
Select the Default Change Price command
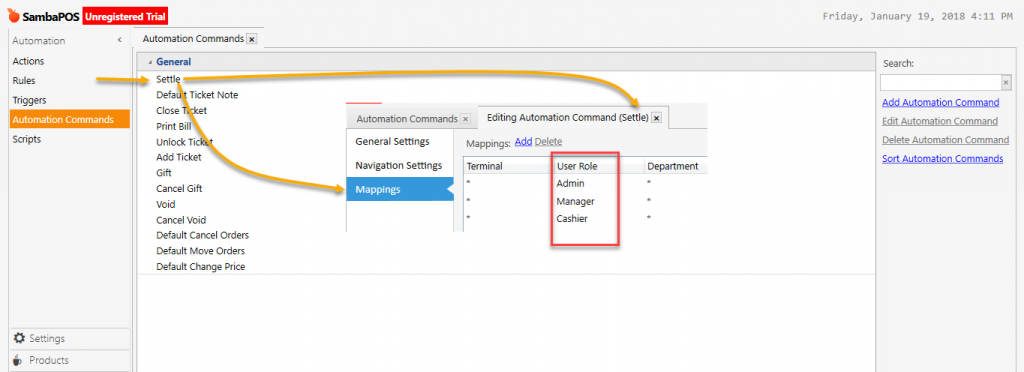[x=200, y=266]
